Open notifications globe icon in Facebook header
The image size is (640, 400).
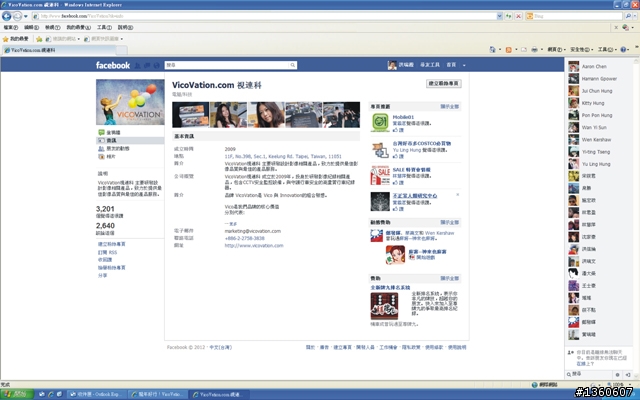tap(156, 65)
